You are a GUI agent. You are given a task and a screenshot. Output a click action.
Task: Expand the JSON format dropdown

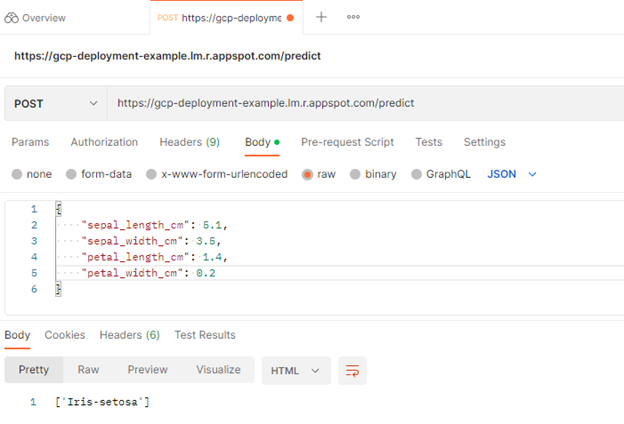(x=512, y=174)
